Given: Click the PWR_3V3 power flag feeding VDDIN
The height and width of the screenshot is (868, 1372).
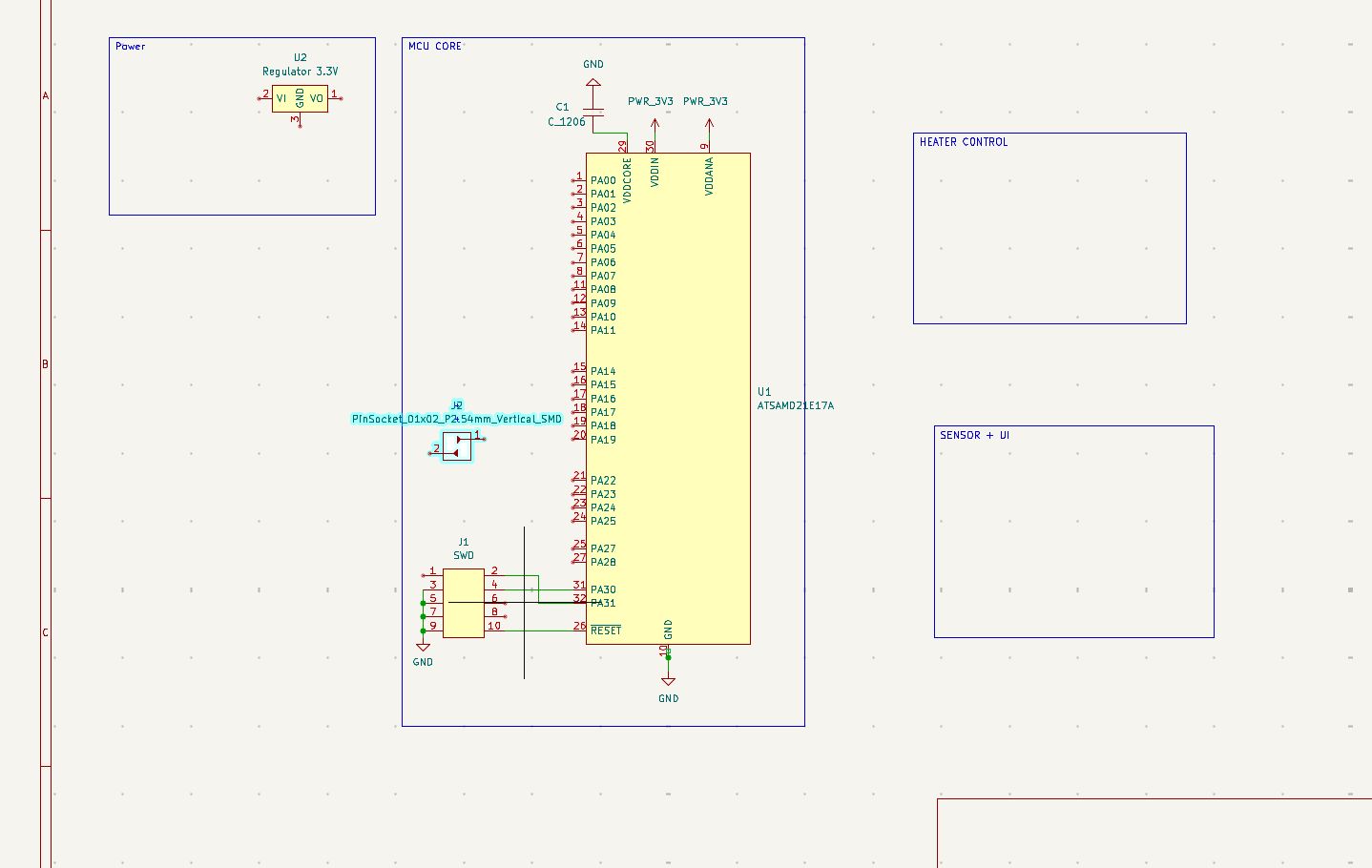Looking at the screenshot, I should pyautogui.click(x=655, y=122).
